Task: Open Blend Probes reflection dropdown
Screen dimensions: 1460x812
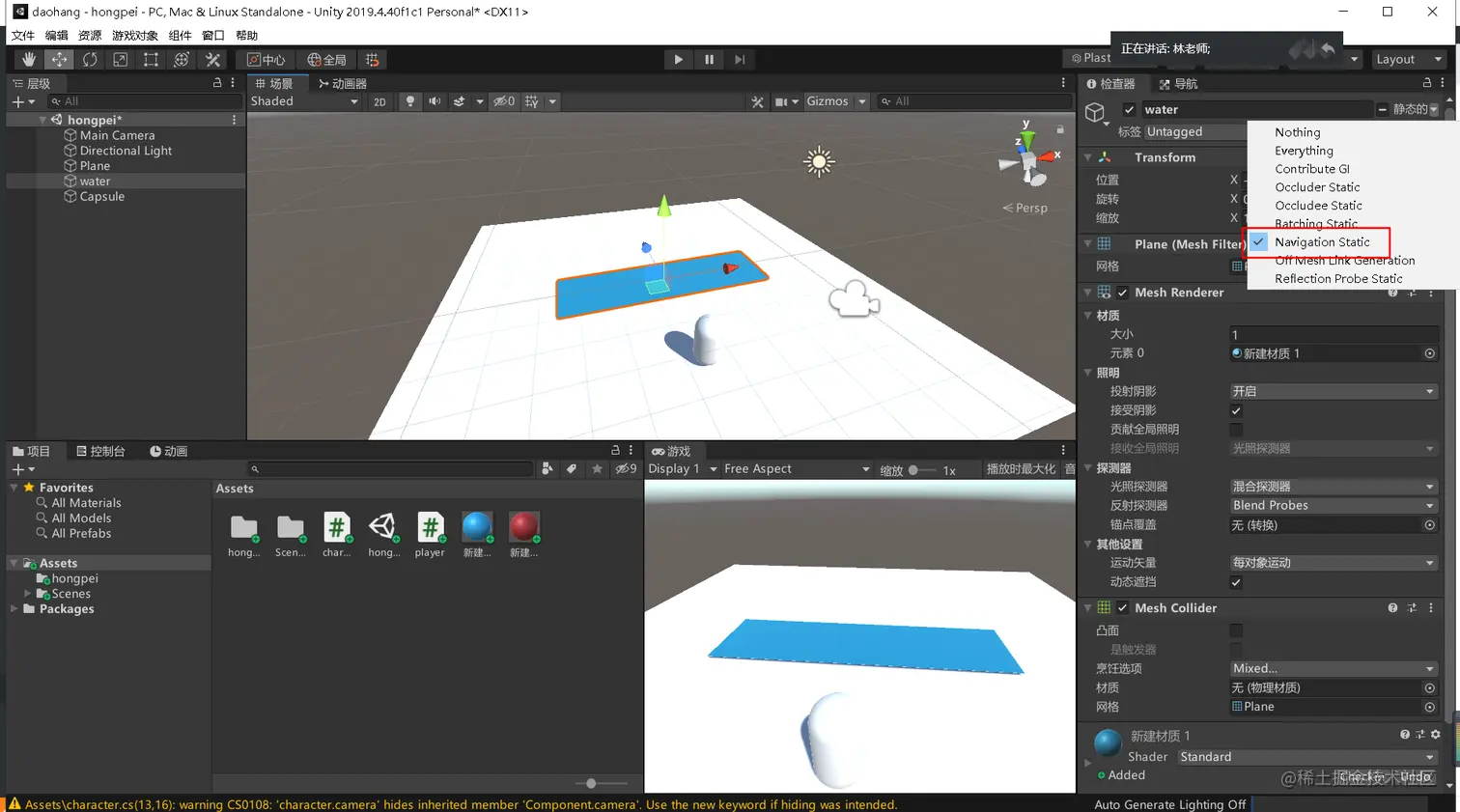Action: coord(1334,506)
